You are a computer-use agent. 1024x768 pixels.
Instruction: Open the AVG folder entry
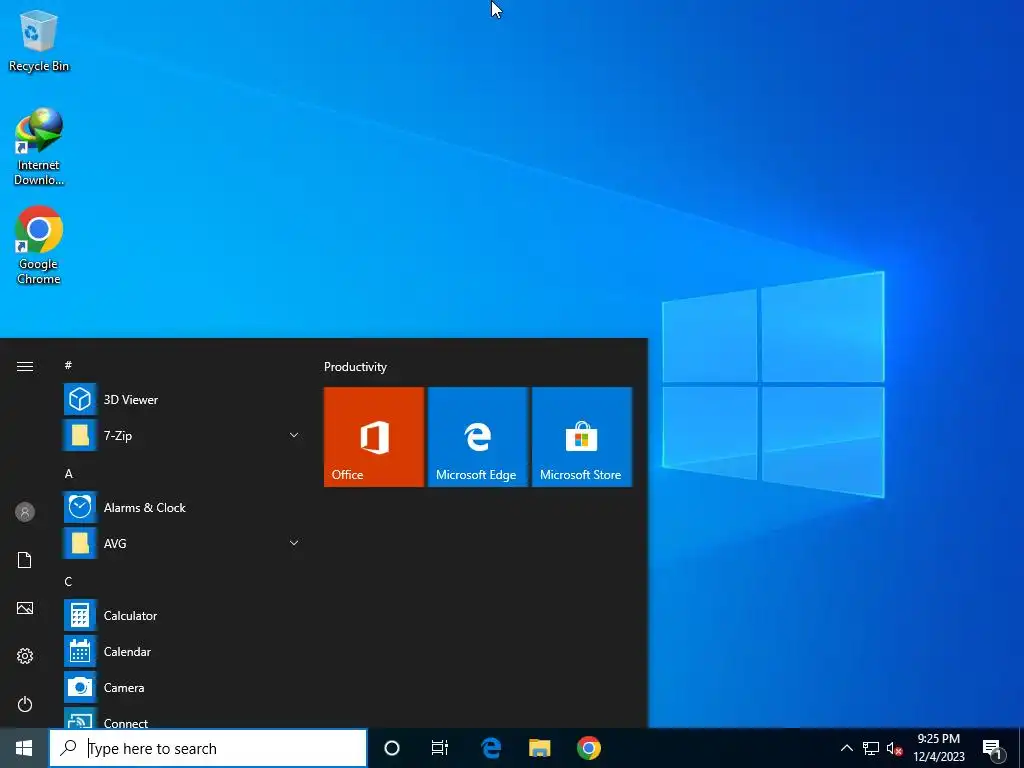[182, 543]
